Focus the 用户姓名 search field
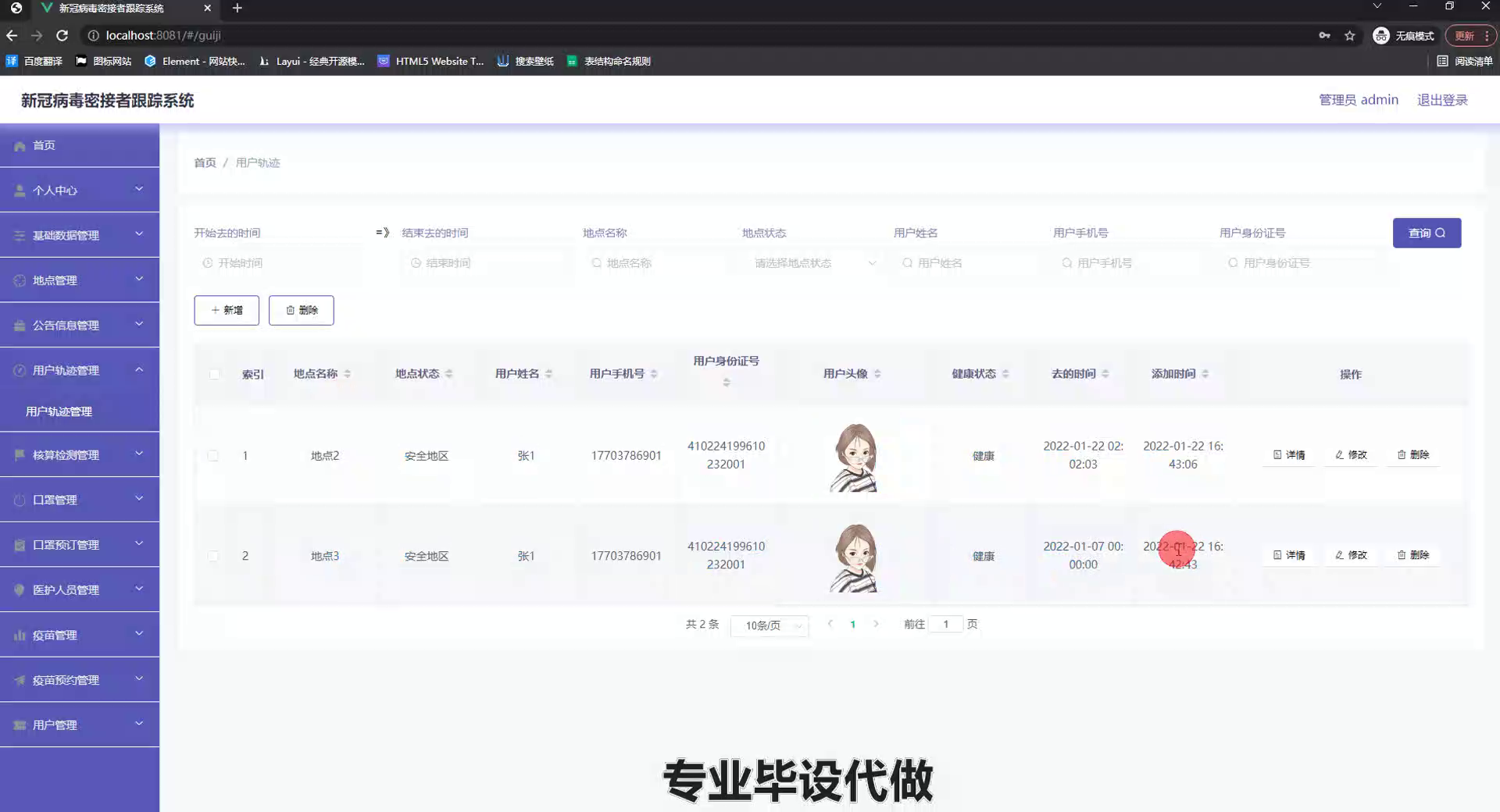This screenshot has height=812, width=1500. (967, 263)
